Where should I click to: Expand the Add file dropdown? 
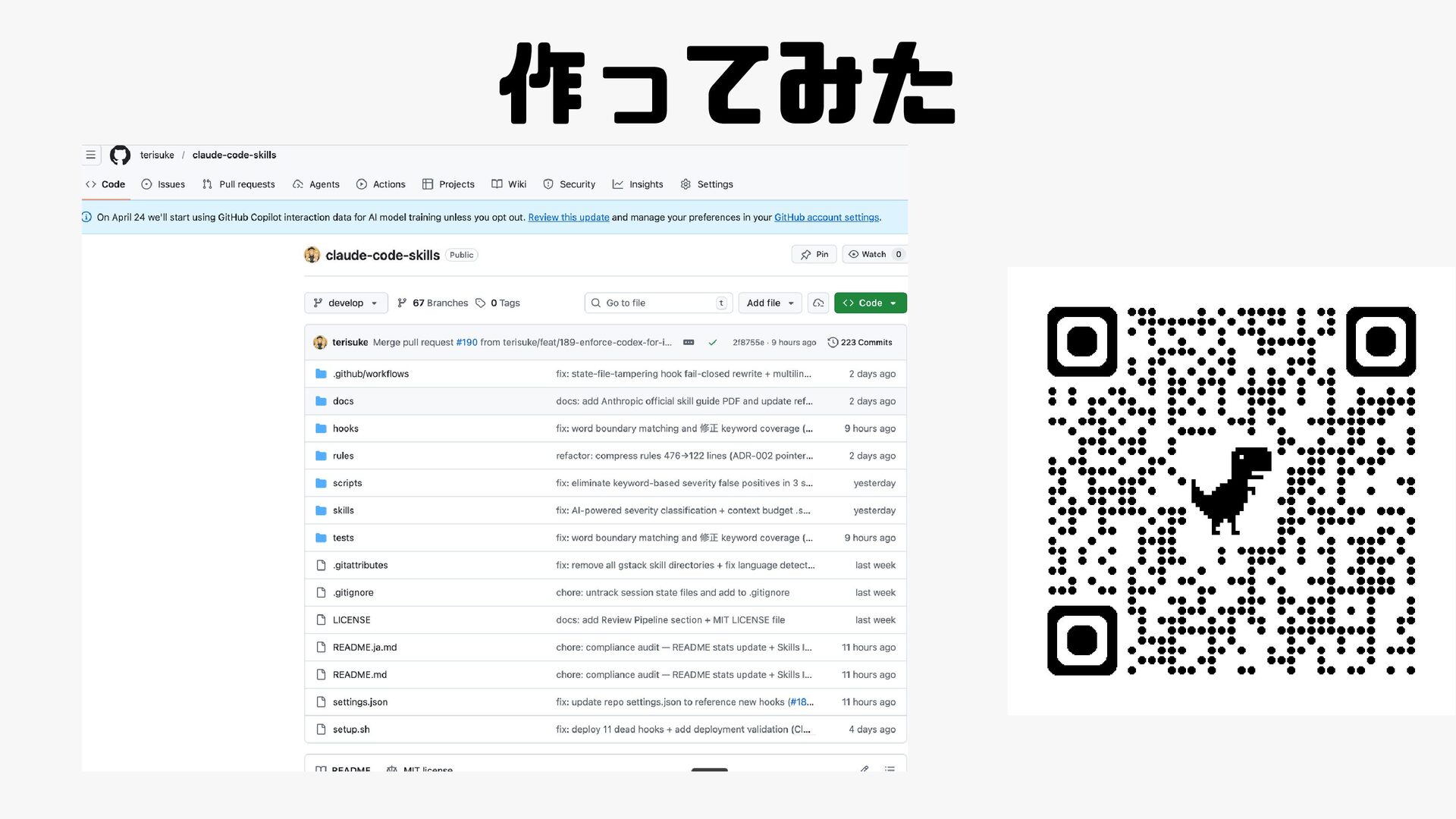click(770, 303)
